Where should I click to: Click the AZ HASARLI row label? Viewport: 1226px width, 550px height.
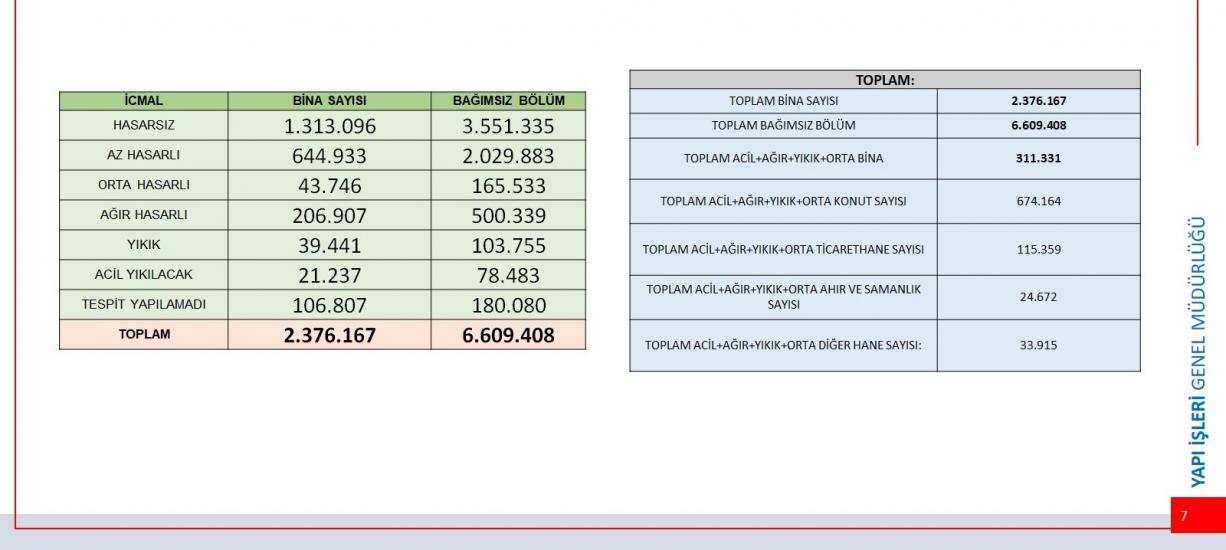click(x=144, y=156)
